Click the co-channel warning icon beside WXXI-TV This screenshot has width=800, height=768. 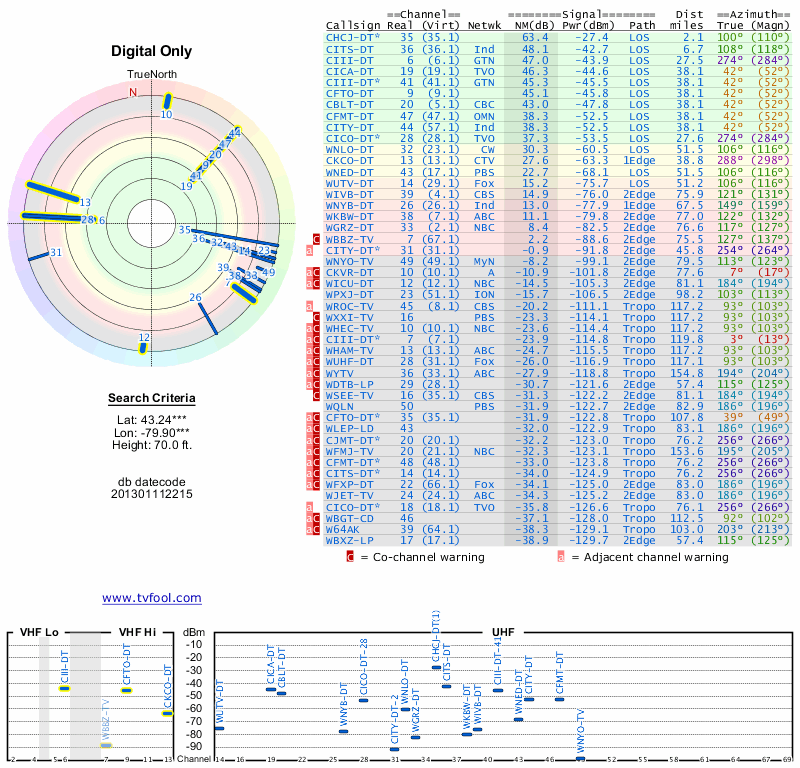click(317, 317)
